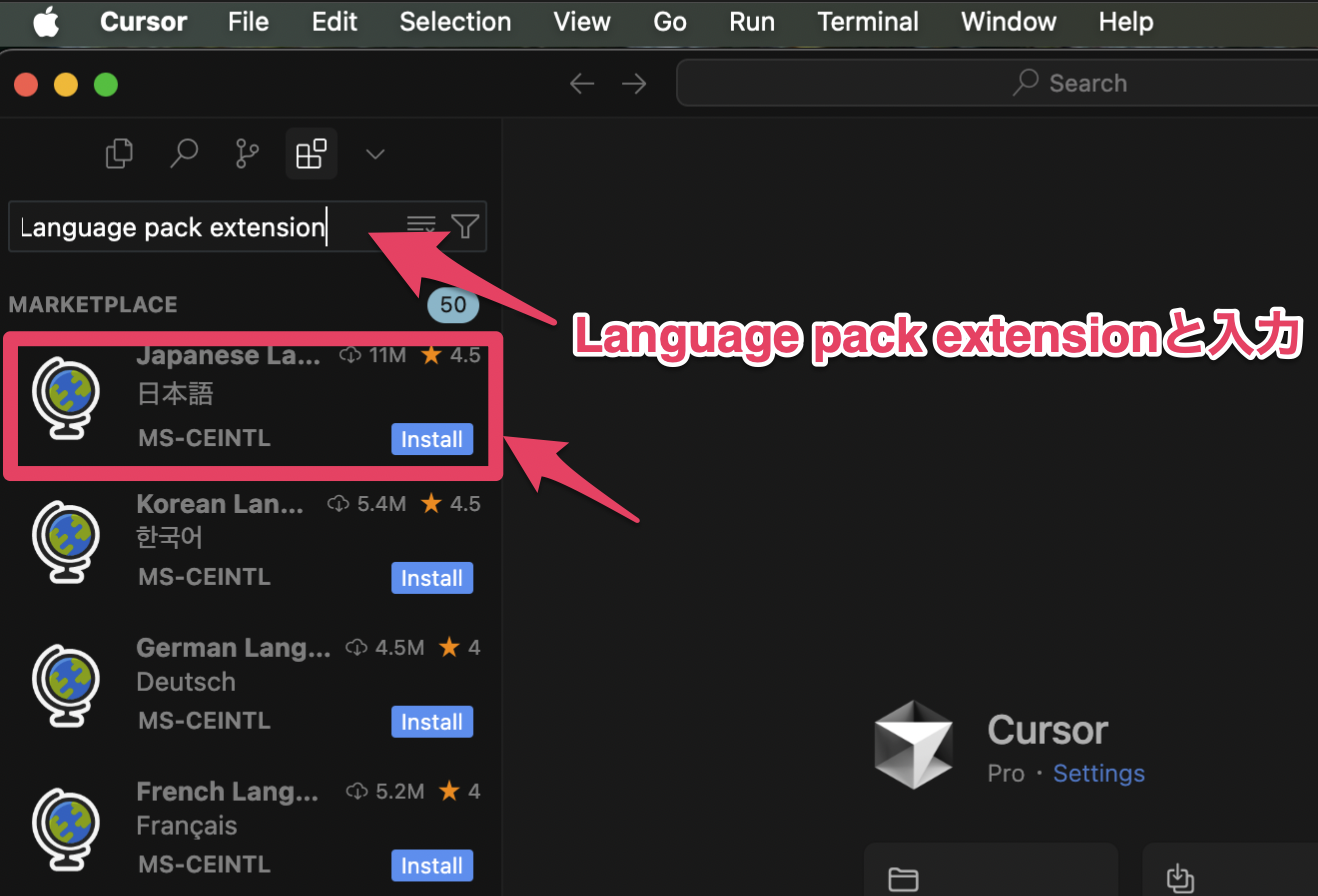The width and height of the screenshot is (1318, 896).
Task: Open the Japanese Language Pack globe icon
Action: (65, 398)
